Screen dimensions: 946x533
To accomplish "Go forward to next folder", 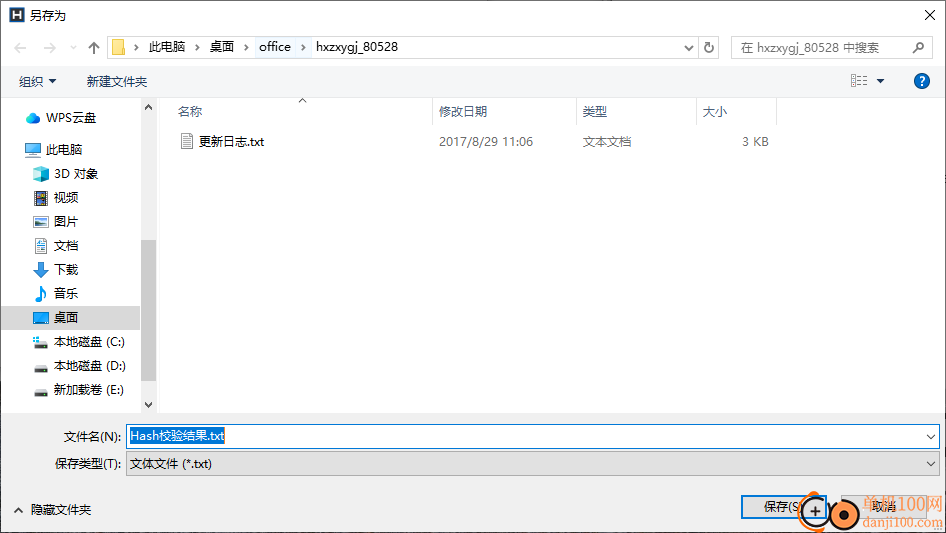I will coord(49,48).
